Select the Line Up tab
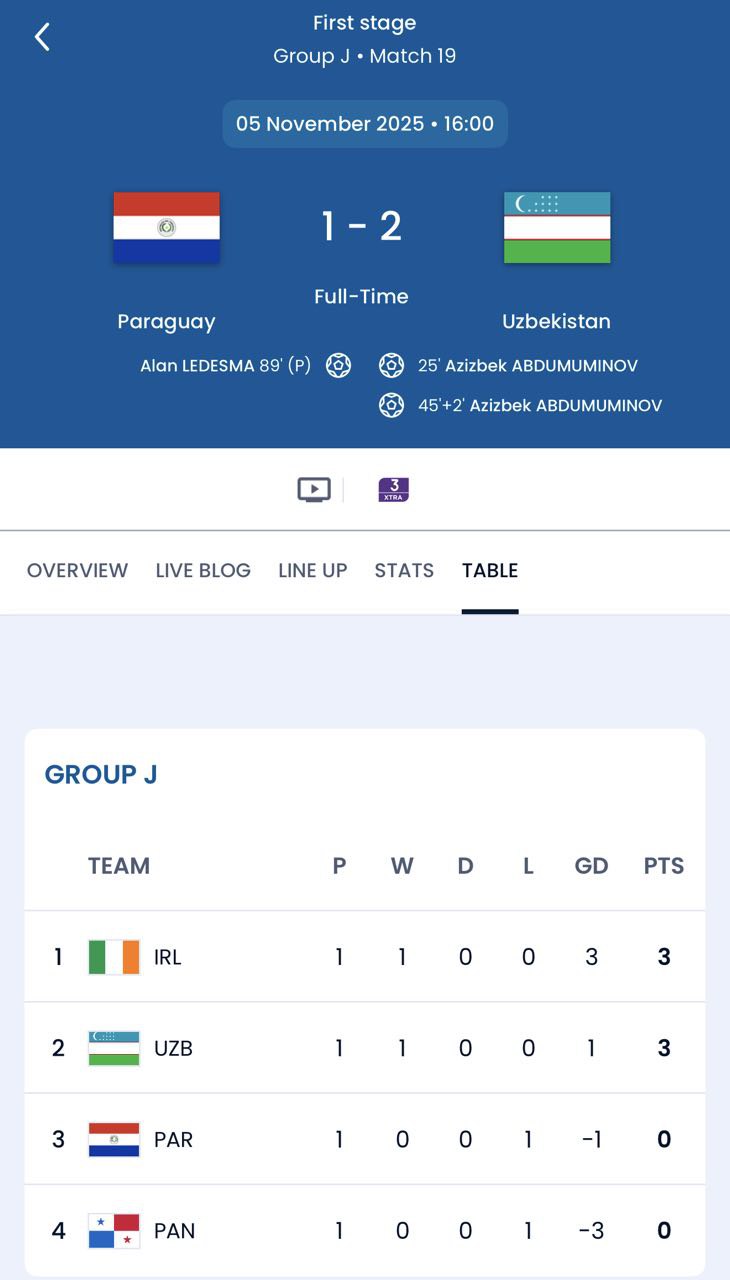 pyautogui.click(x=313, y=571)
